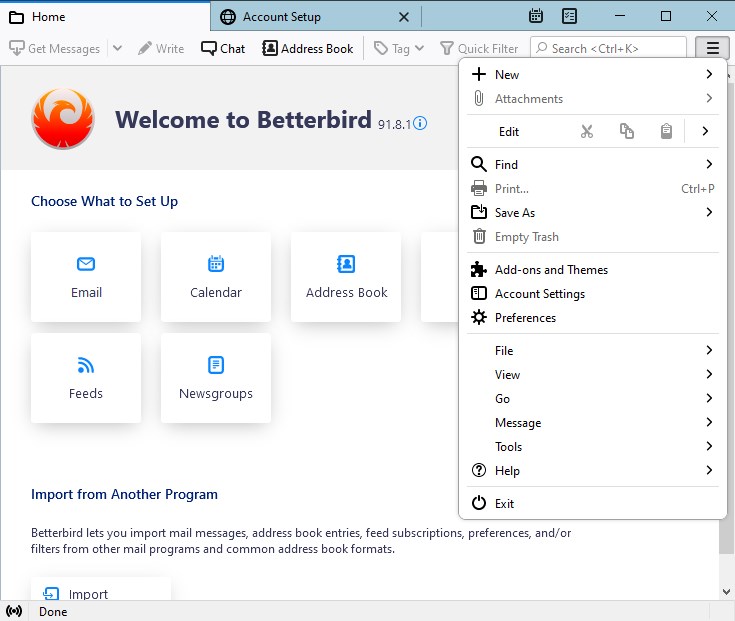Screen dimensions: 735x621
Task: Open Account Settings from the menu
Action: pyautogui.click(x=592, y=293)
